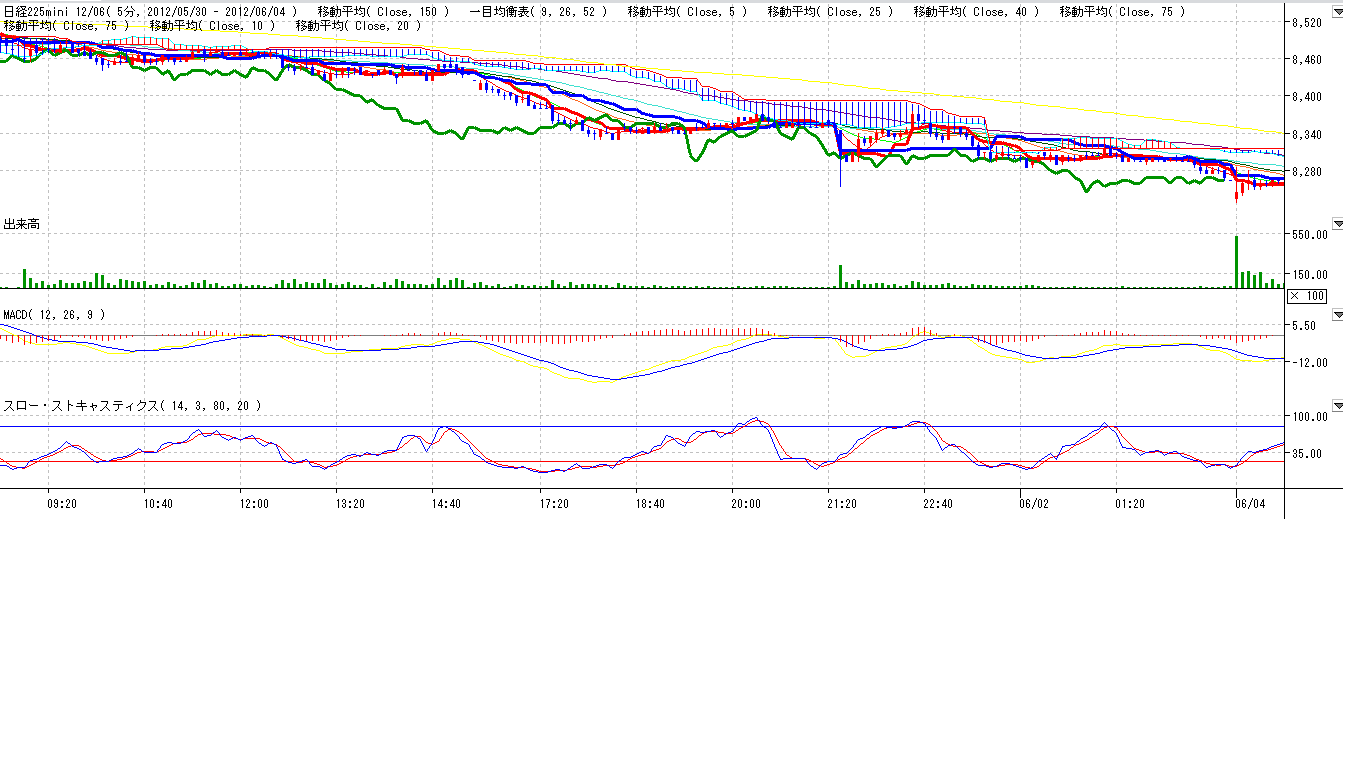Click the tallest green volume bar
This screenshot has height=768, width=1366.
tap(1237, 262)
